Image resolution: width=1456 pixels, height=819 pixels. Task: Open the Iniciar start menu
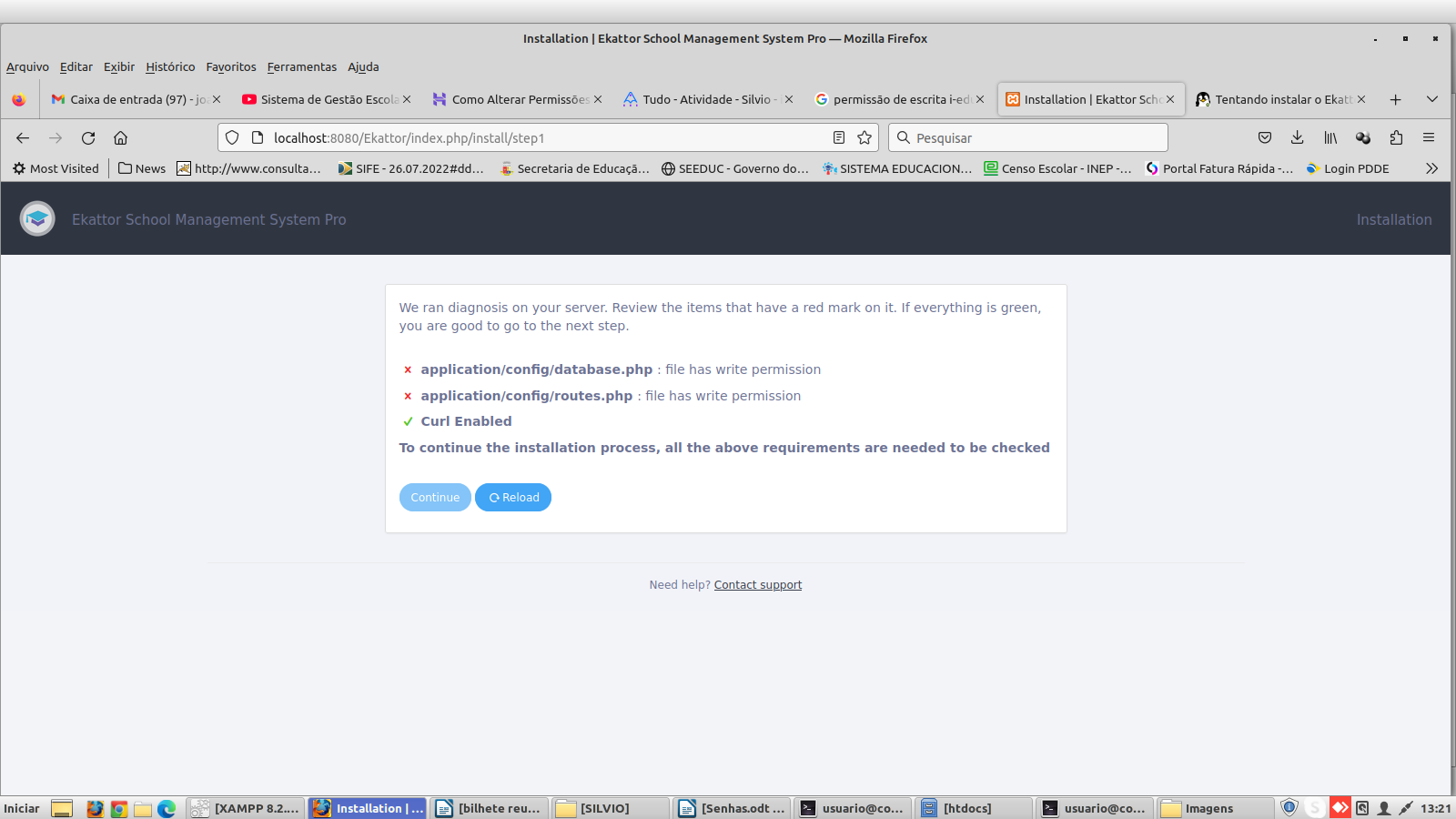[22, 808]
